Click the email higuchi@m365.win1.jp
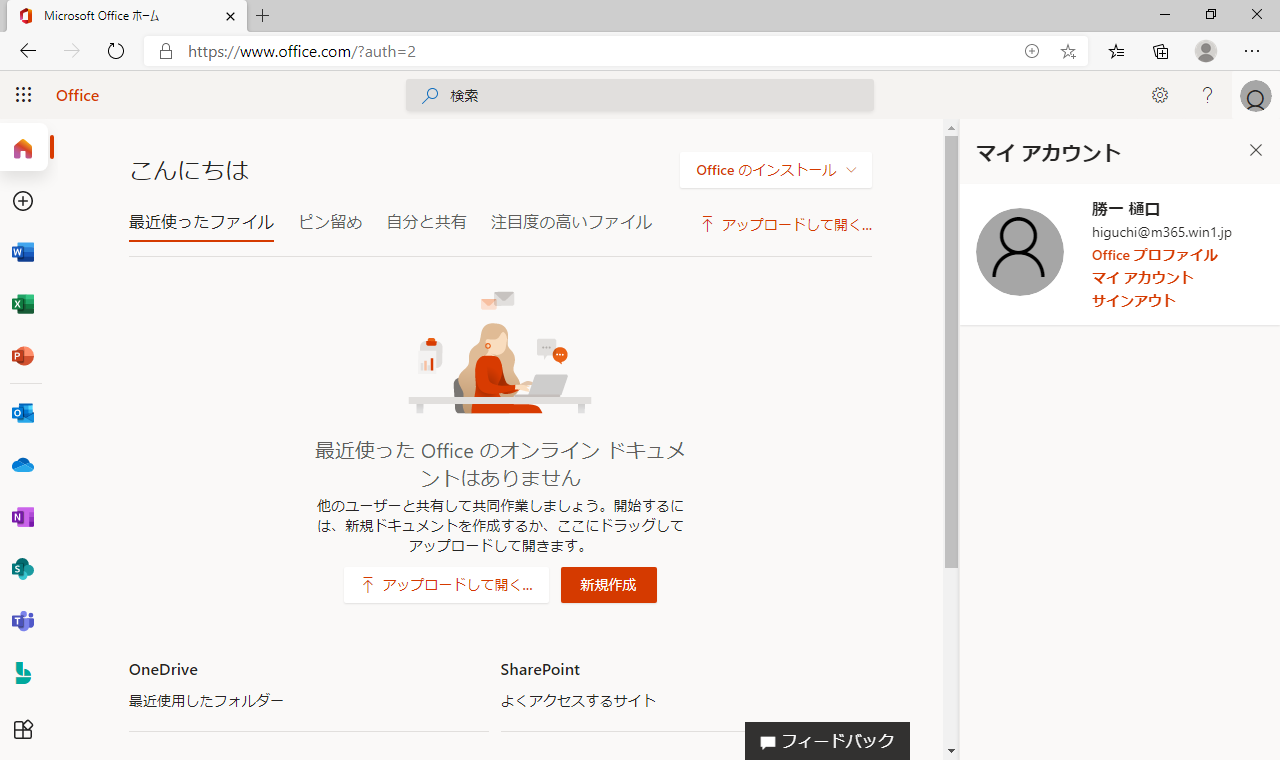The height and width of the screenshot is (760, 1280). pos(1162,232)
